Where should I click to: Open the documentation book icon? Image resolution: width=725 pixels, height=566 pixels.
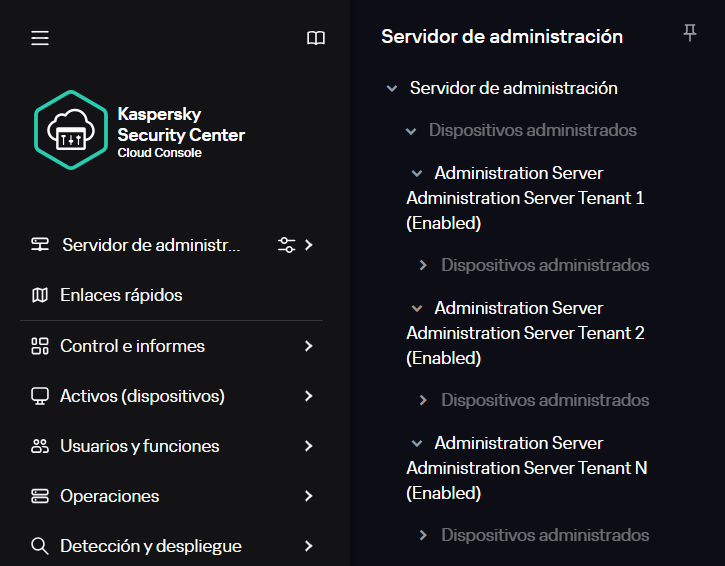click(x=316, y=38)
